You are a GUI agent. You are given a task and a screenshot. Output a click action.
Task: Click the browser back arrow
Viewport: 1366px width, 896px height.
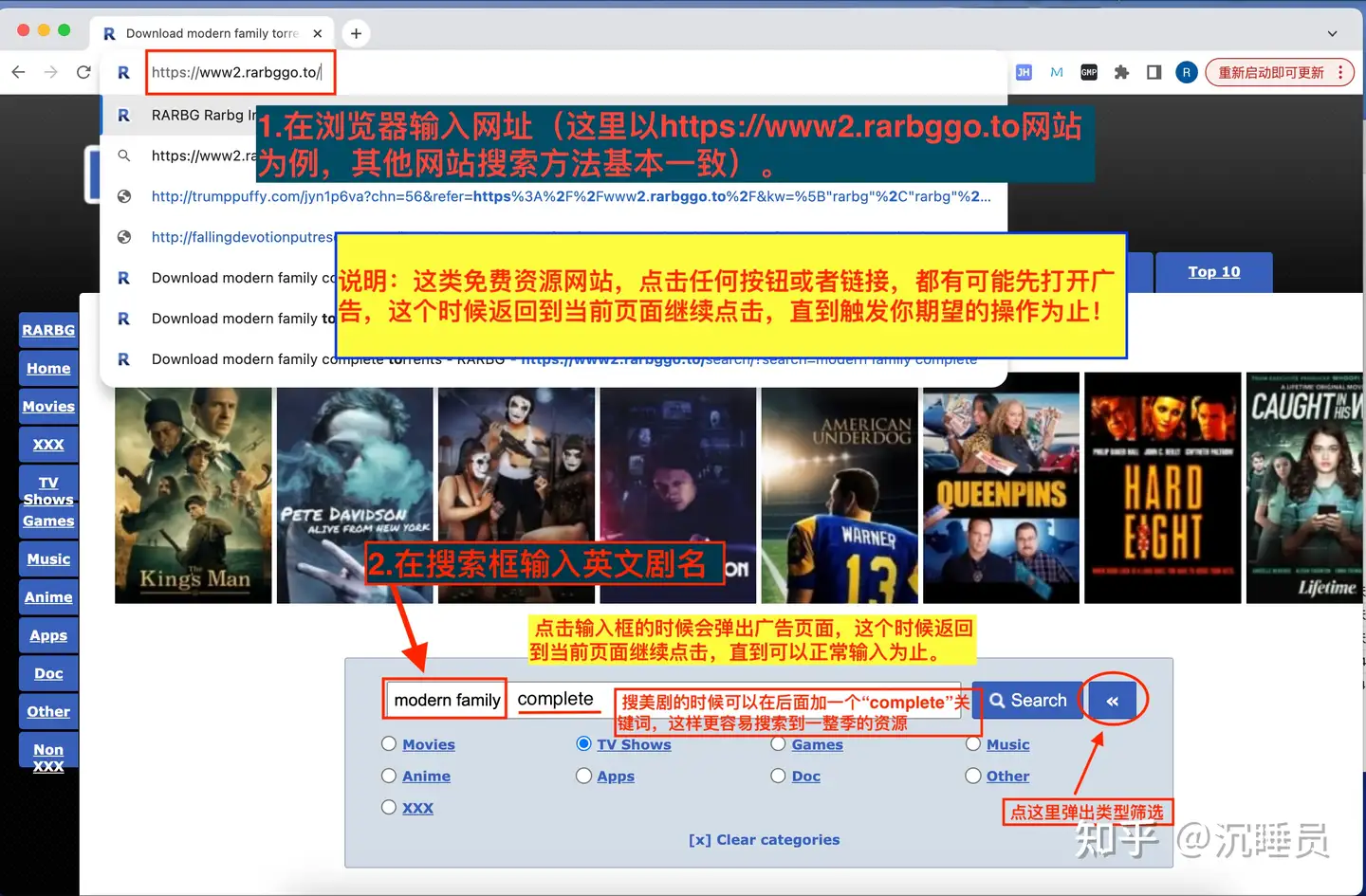coord(18,72)
